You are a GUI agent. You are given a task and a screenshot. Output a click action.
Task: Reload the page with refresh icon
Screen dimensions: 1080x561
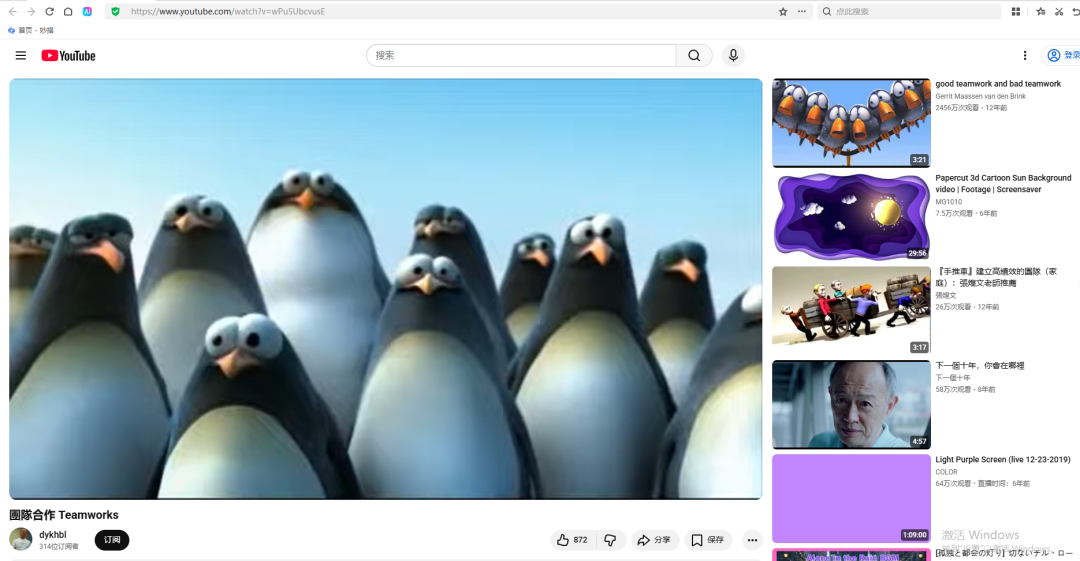(50, 12)
